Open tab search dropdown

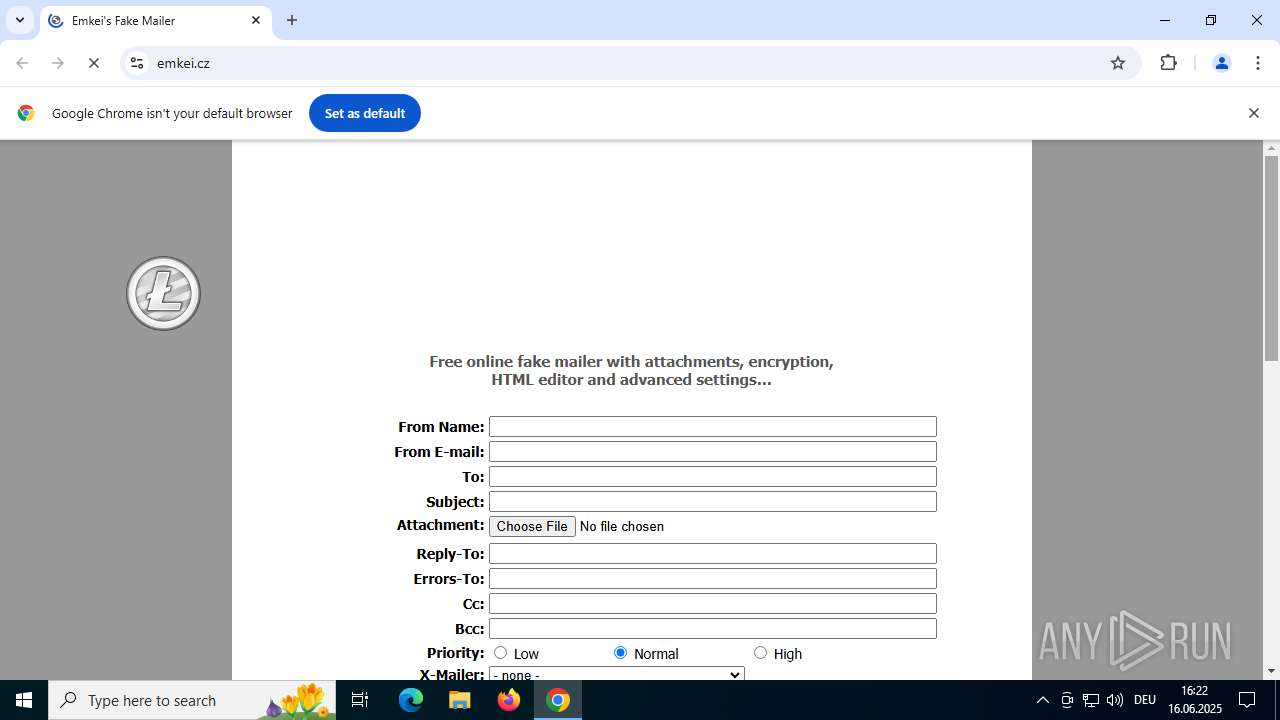click(x=19, y=20)
